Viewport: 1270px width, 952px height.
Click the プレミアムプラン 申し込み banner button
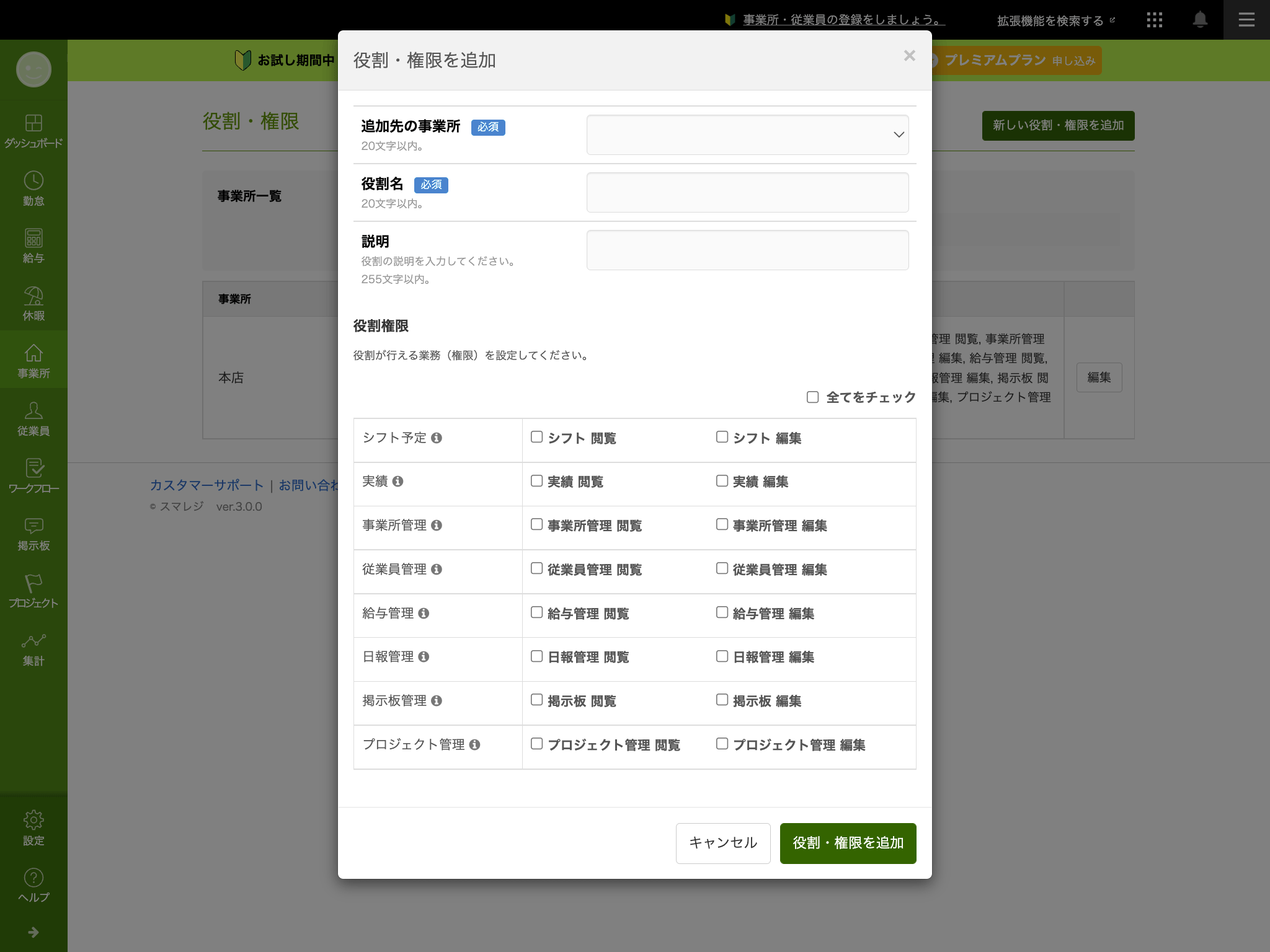point(1017,60)
